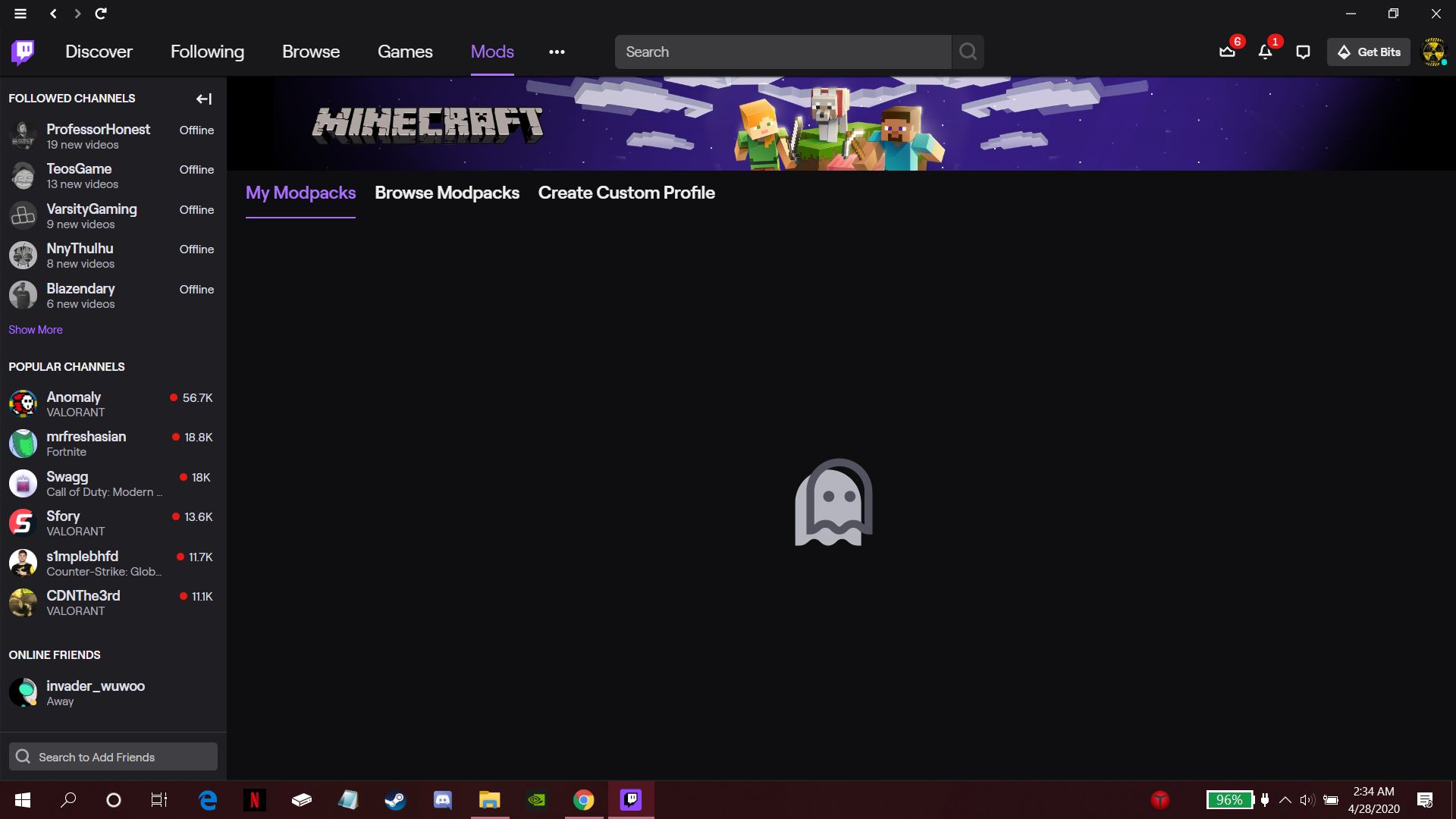Click the back navigation arrow
The width and height of the screenshot is (1456, 819).
(52, 13)
